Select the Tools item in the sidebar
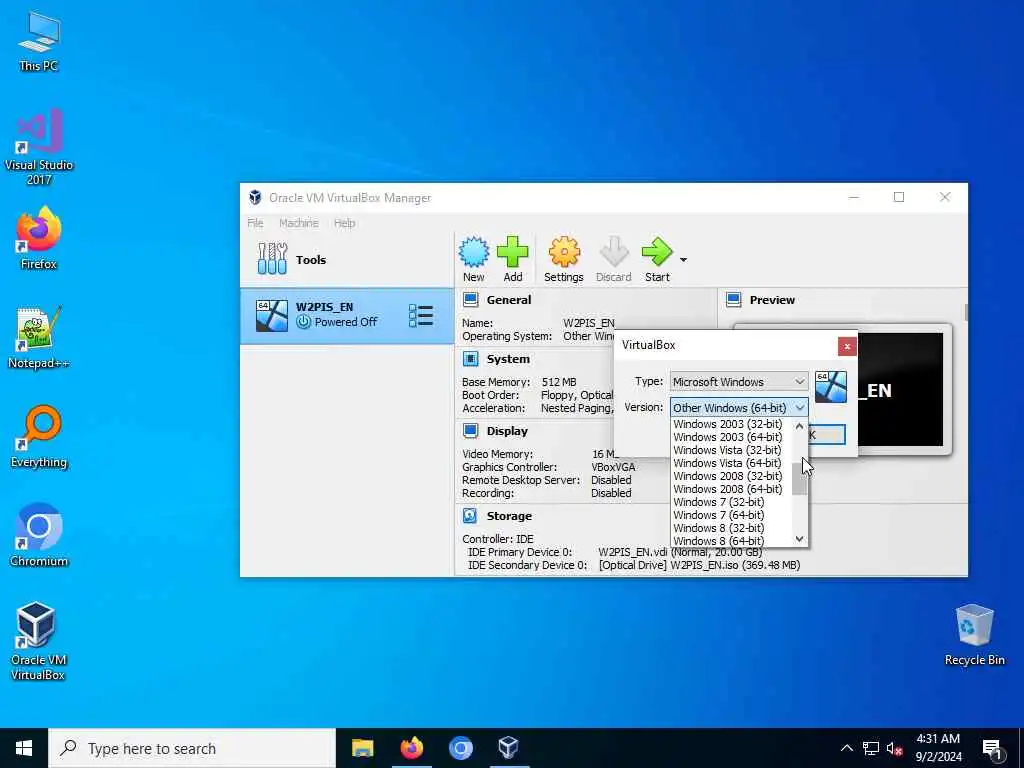The image size is (1024, 768). tap(347, 260)
